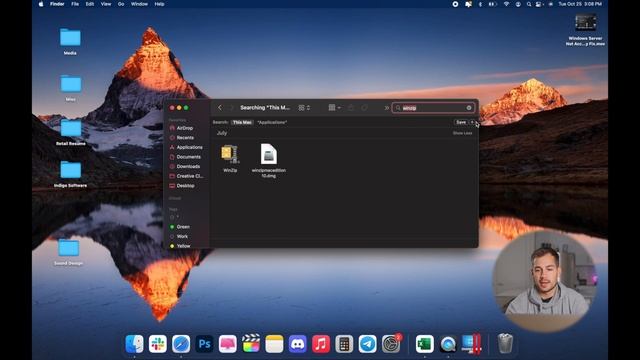The image size is (640, 360).
Task: Set search scope to This Mac
Action: tap(242, 122)
